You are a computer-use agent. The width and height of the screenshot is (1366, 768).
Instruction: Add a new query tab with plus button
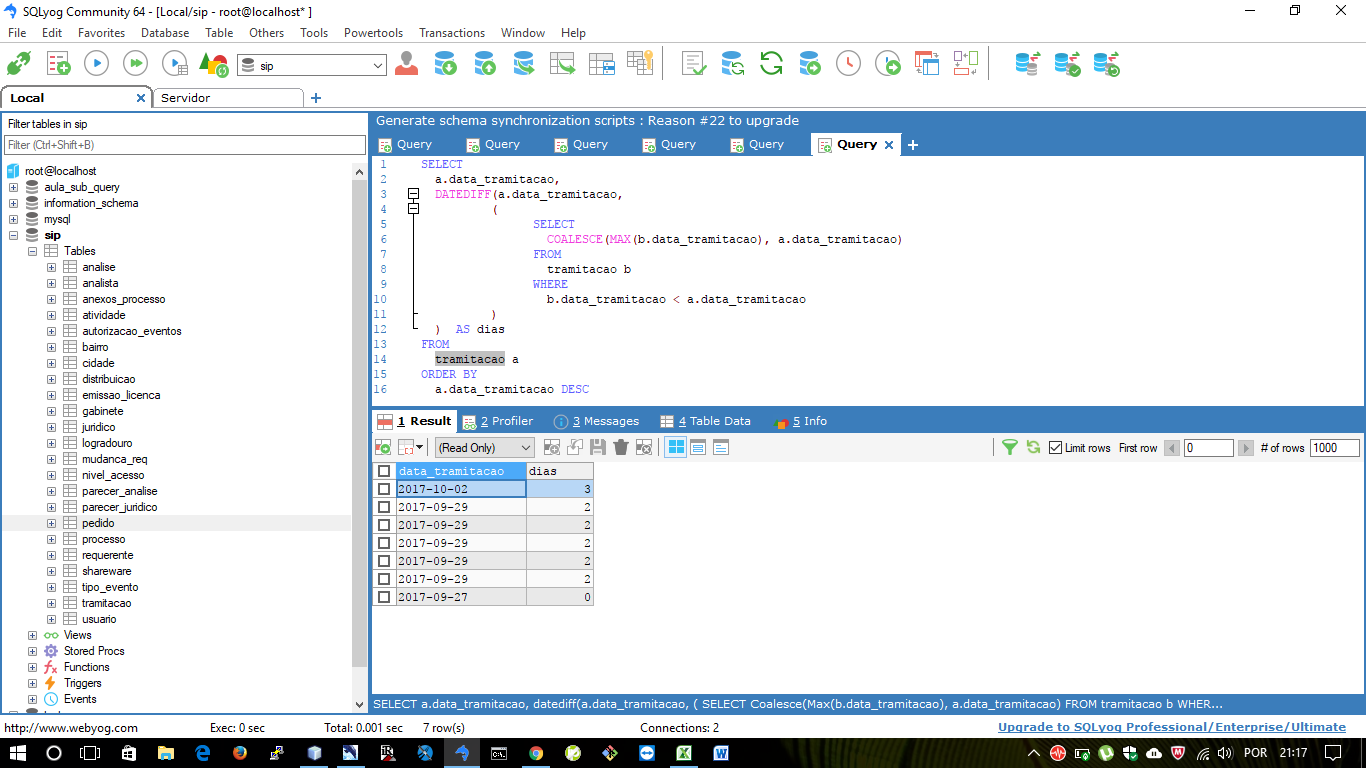[912, 145]
